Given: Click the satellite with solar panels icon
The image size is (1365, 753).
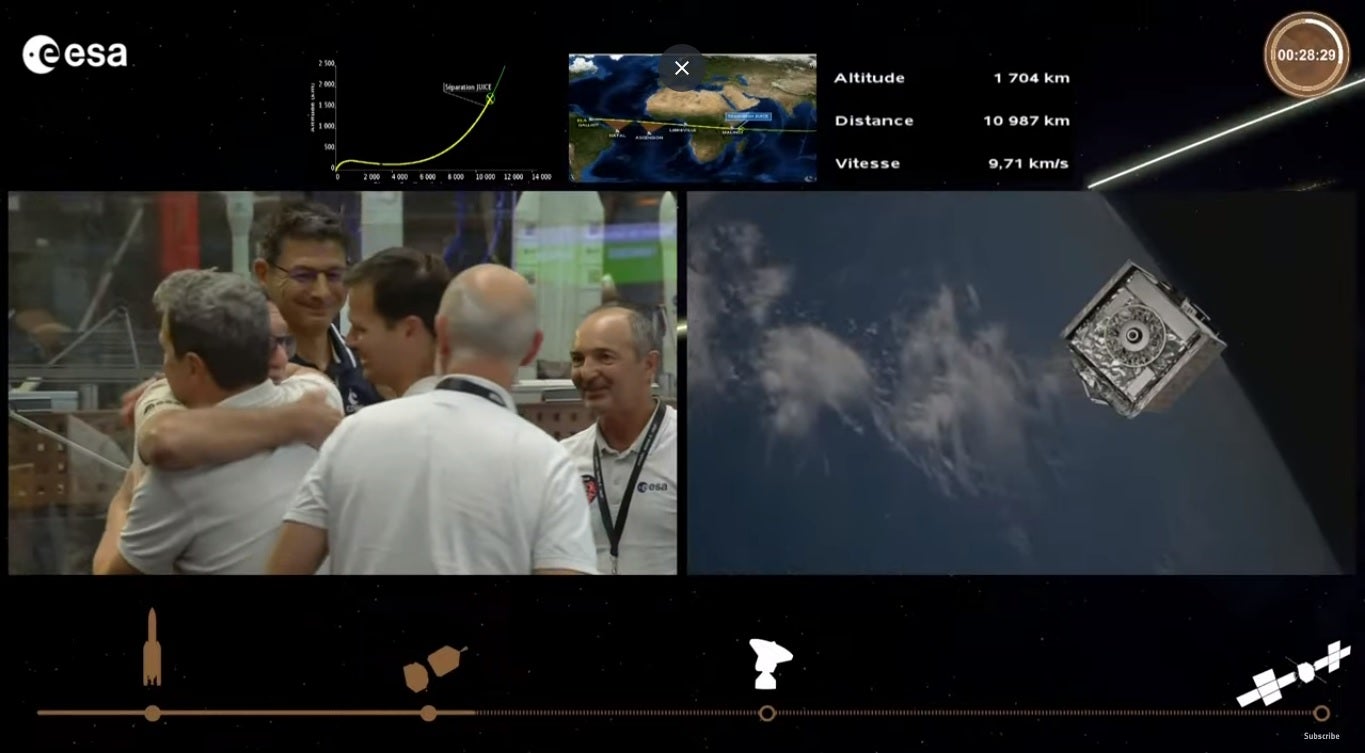Looking at the screenshot, I should coord(1293,674).
